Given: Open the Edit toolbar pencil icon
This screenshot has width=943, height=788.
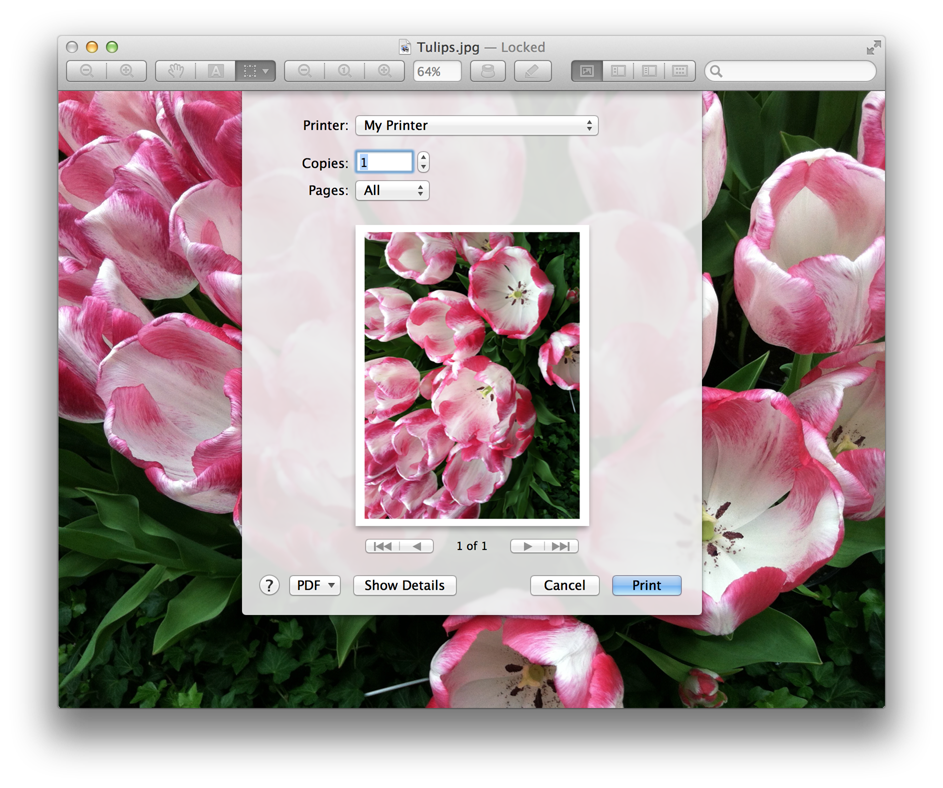Looking at the screenshot, I should pyautogui.click(x=532, y=71).
